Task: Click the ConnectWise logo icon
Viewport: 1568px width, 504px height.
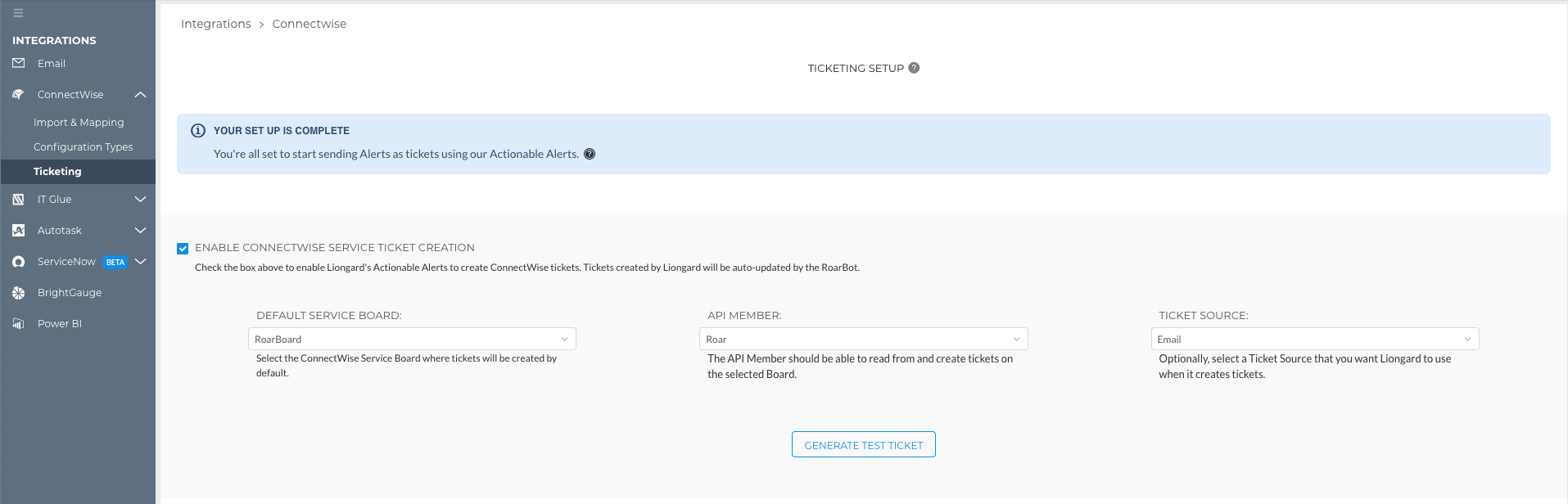Action: pyautogui.click(x=19, y=94)
